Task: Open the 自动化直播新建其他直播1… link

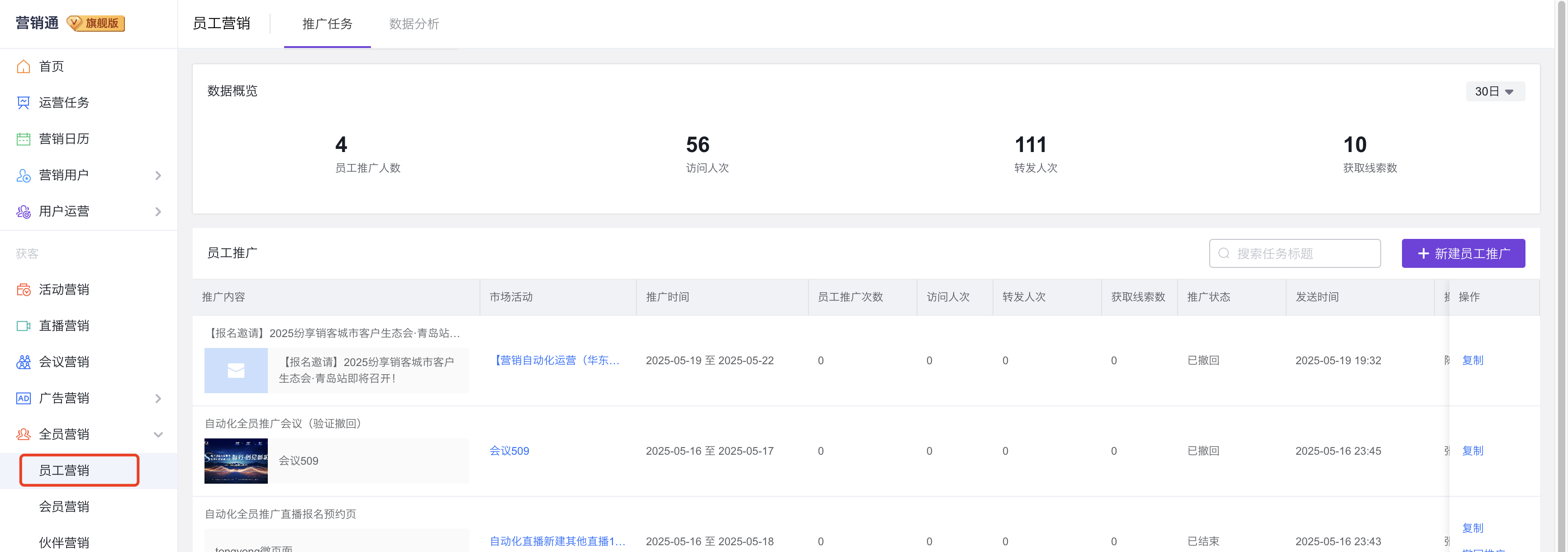Action: 557,541
